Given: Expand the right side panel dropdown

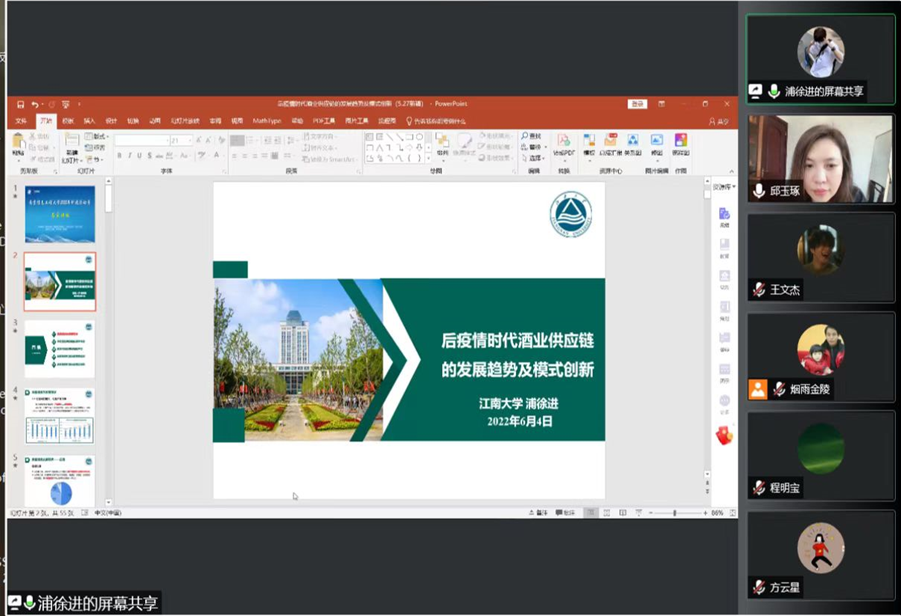Looking at the screenshot, I should pyautogui.click(x=733, y=187).
